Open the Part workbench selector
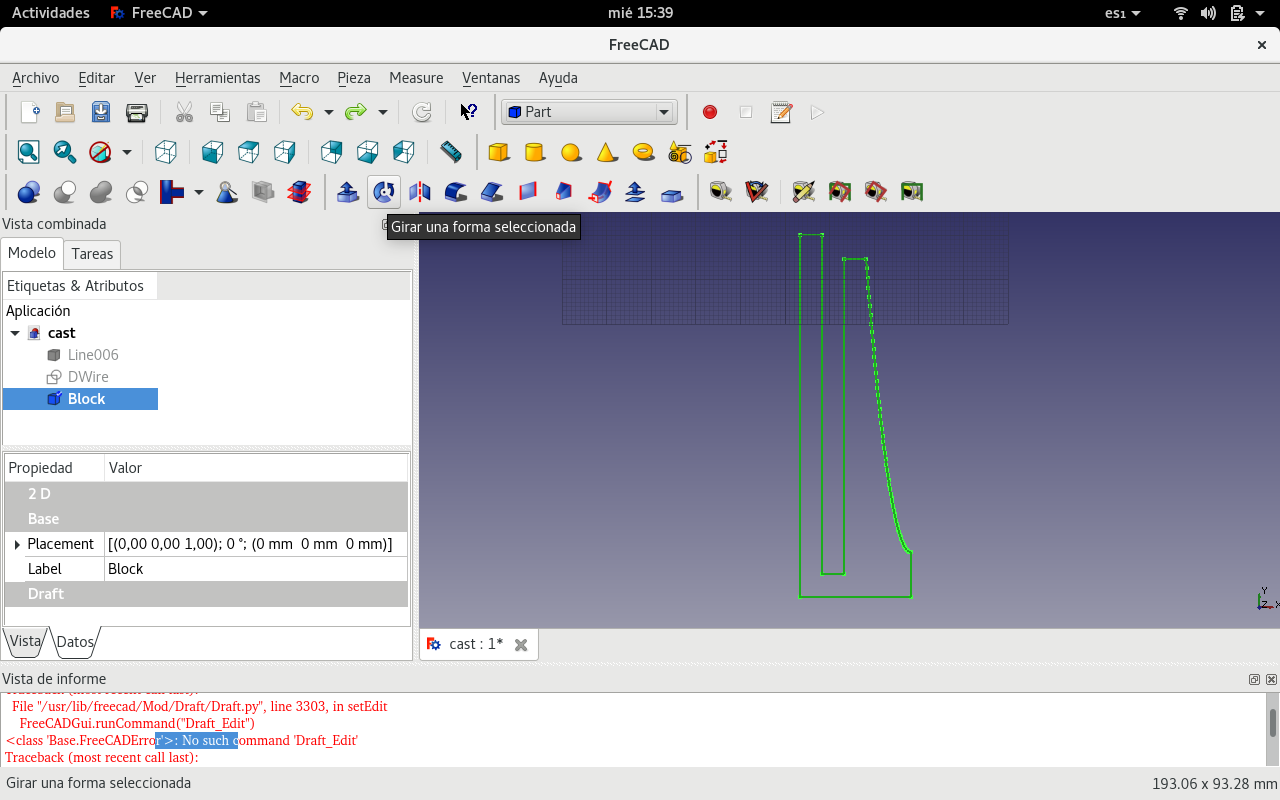This screenshot has height=800, width=1280. pyautogui.click(x=589, y=112)
